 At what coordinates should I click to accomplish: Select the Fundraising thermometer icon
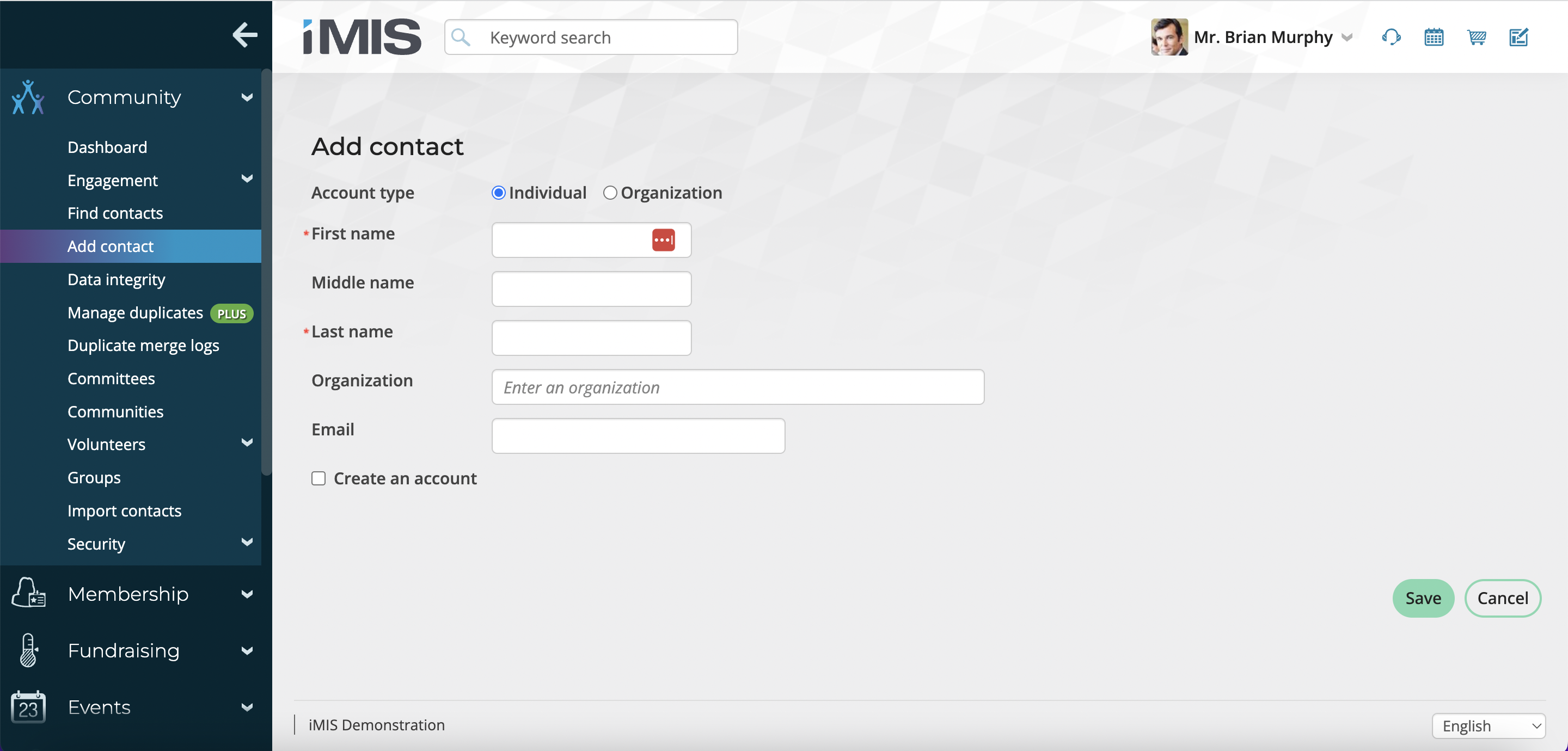point(28,650)
